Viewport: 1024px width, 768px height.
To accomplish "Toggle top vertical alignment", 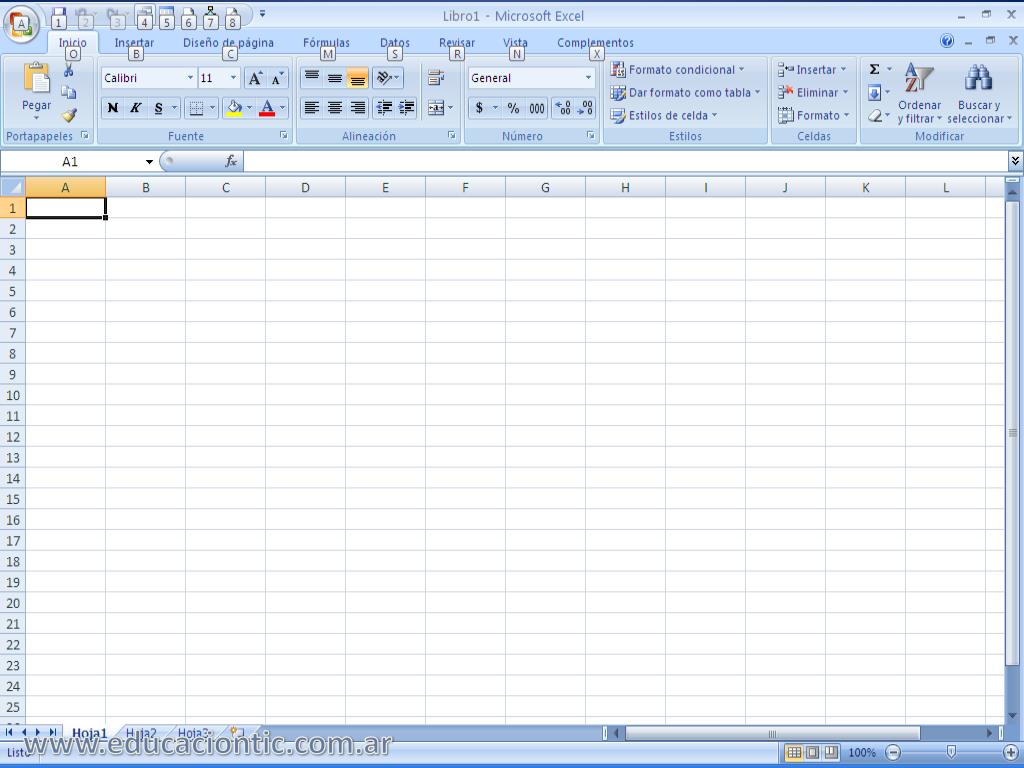I will tap(312, 78).
